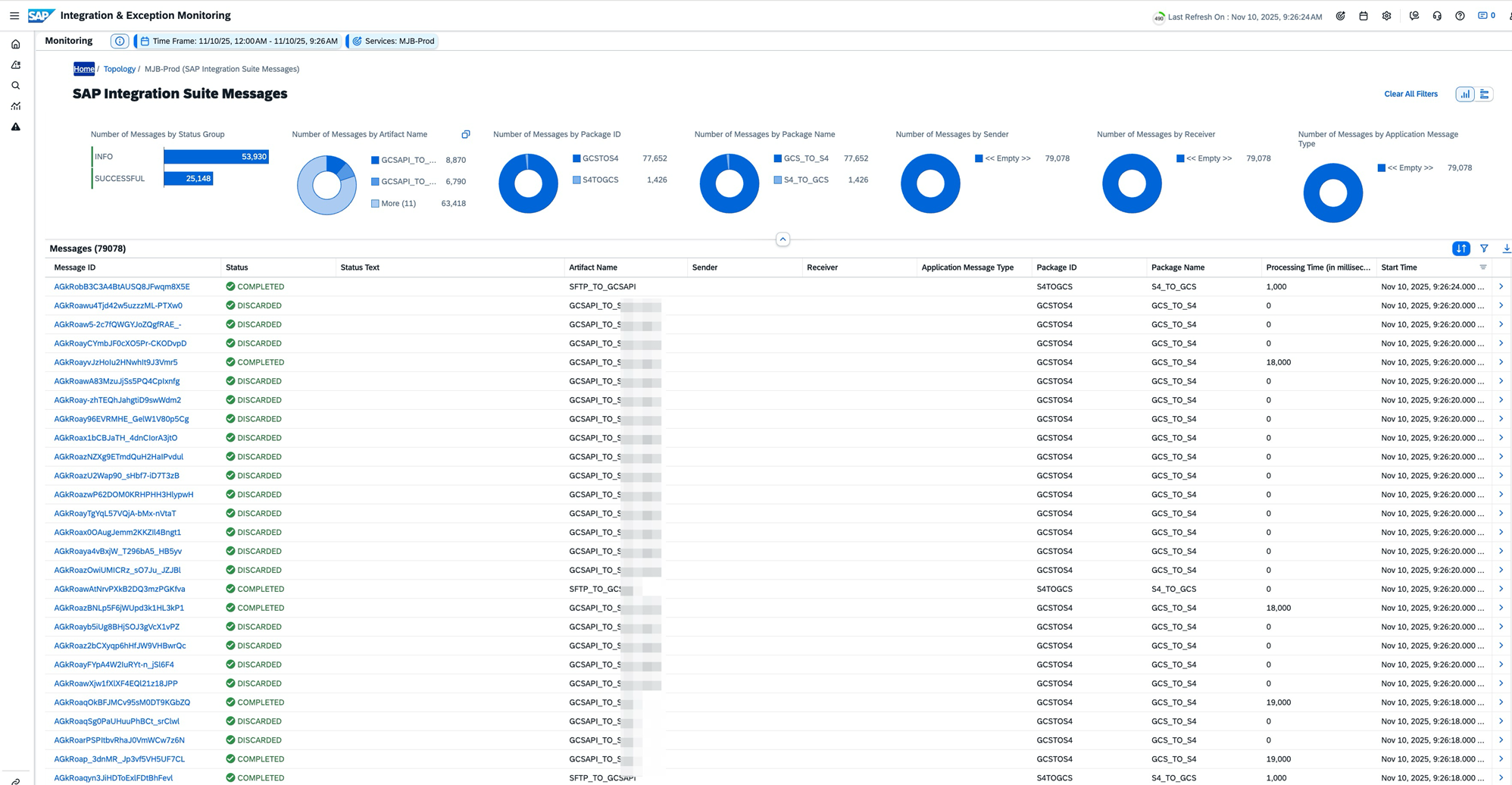This screenshot has width=1512, height=785.
Task: Open the search icon in left sidebar
Action: pos(16,86)
